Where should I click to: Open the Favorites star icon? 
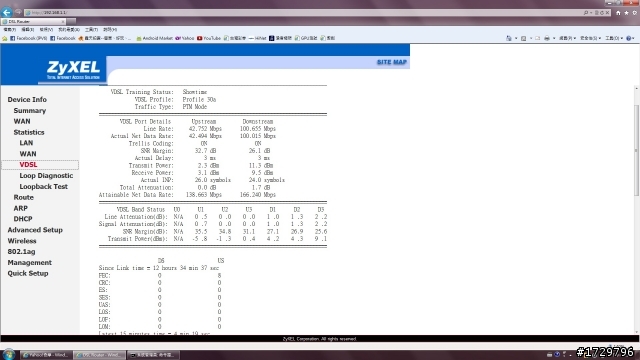[626, 13]
